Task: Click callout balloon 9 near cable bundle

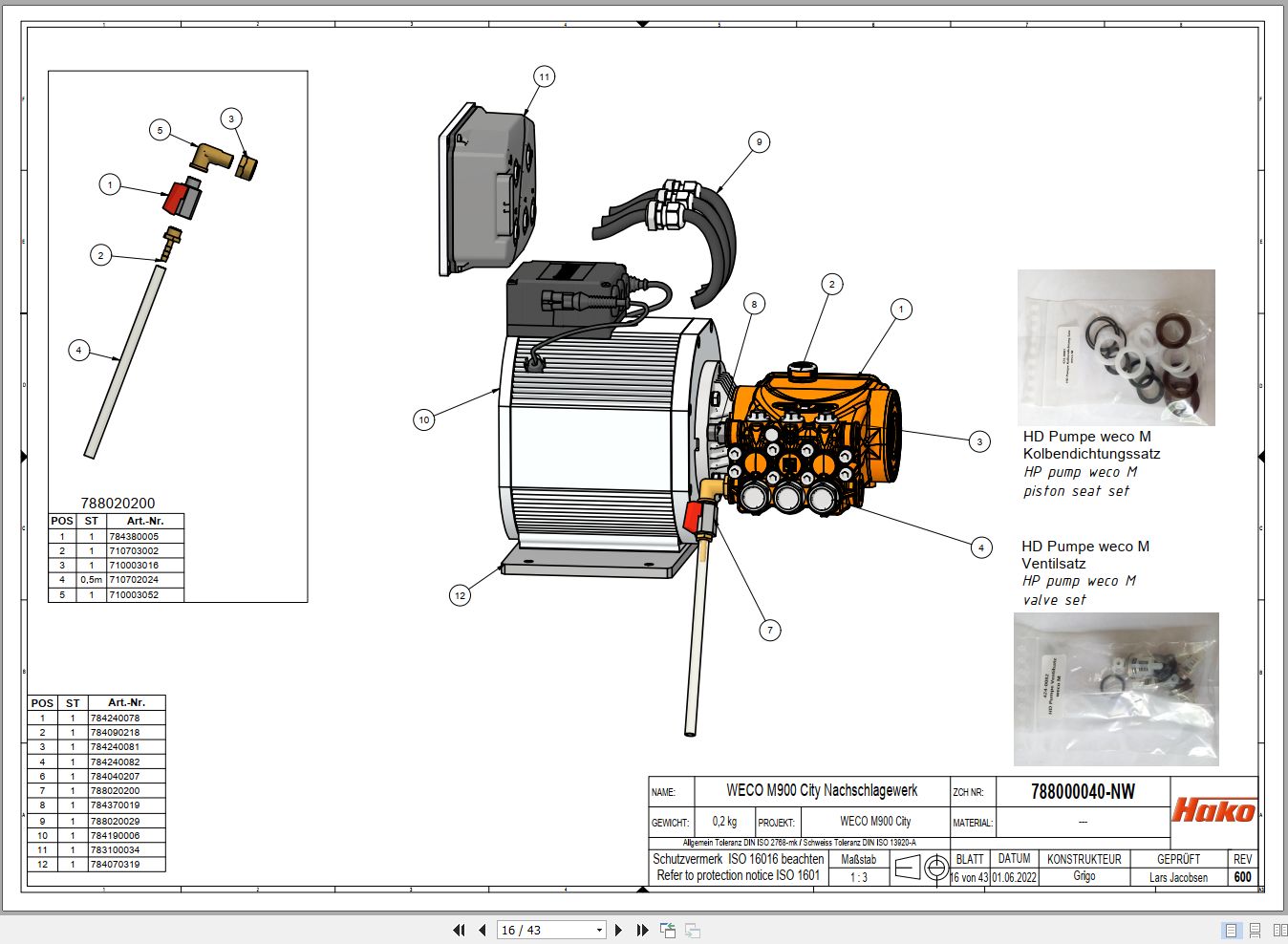Action: pyautogui.click(x=759, y=141)
